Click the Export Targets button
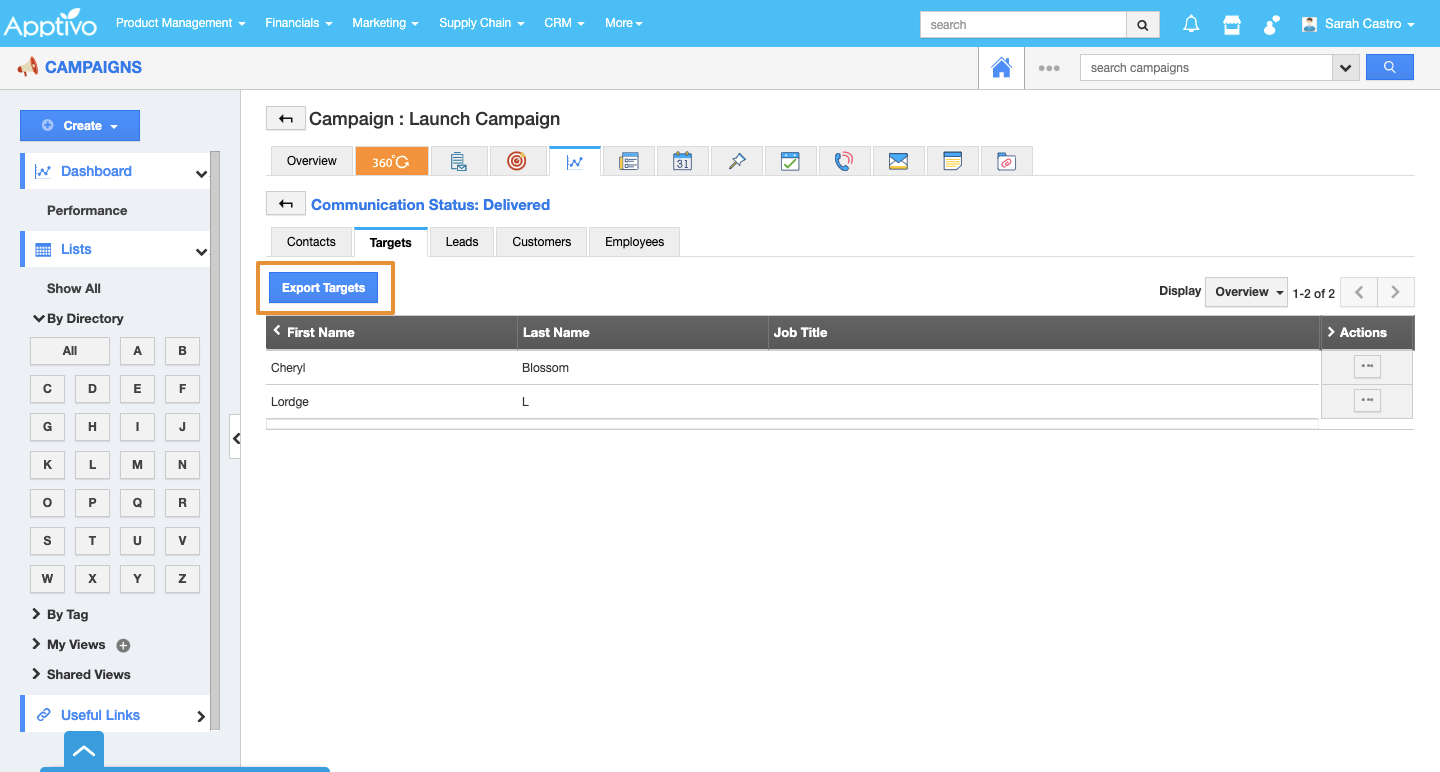The image size is (1440, 772). pyautogui.click(x=323, y=288)
